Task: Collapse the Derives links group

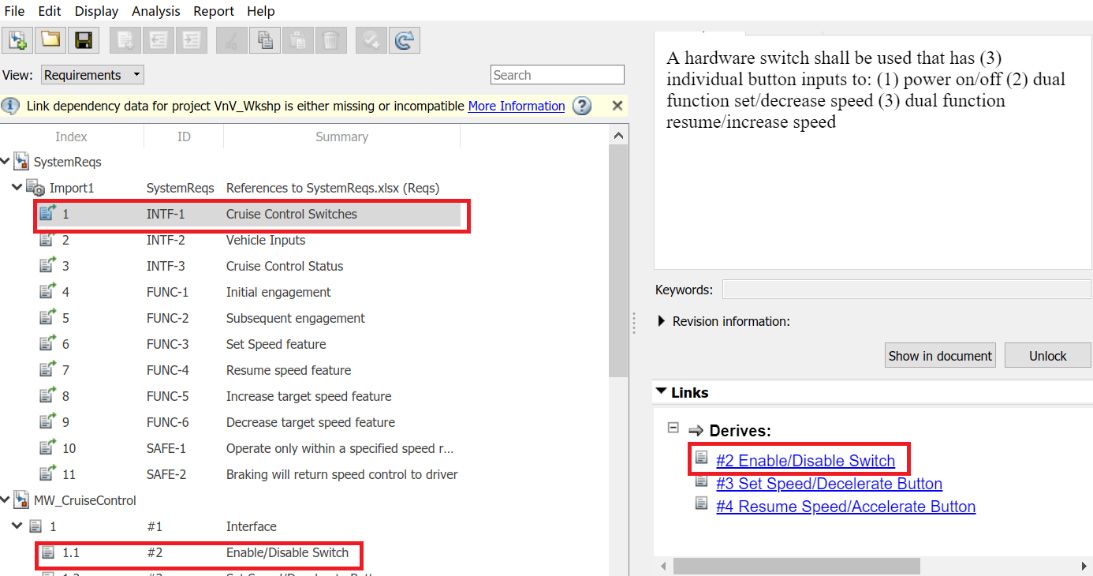Action: point(673,428)
